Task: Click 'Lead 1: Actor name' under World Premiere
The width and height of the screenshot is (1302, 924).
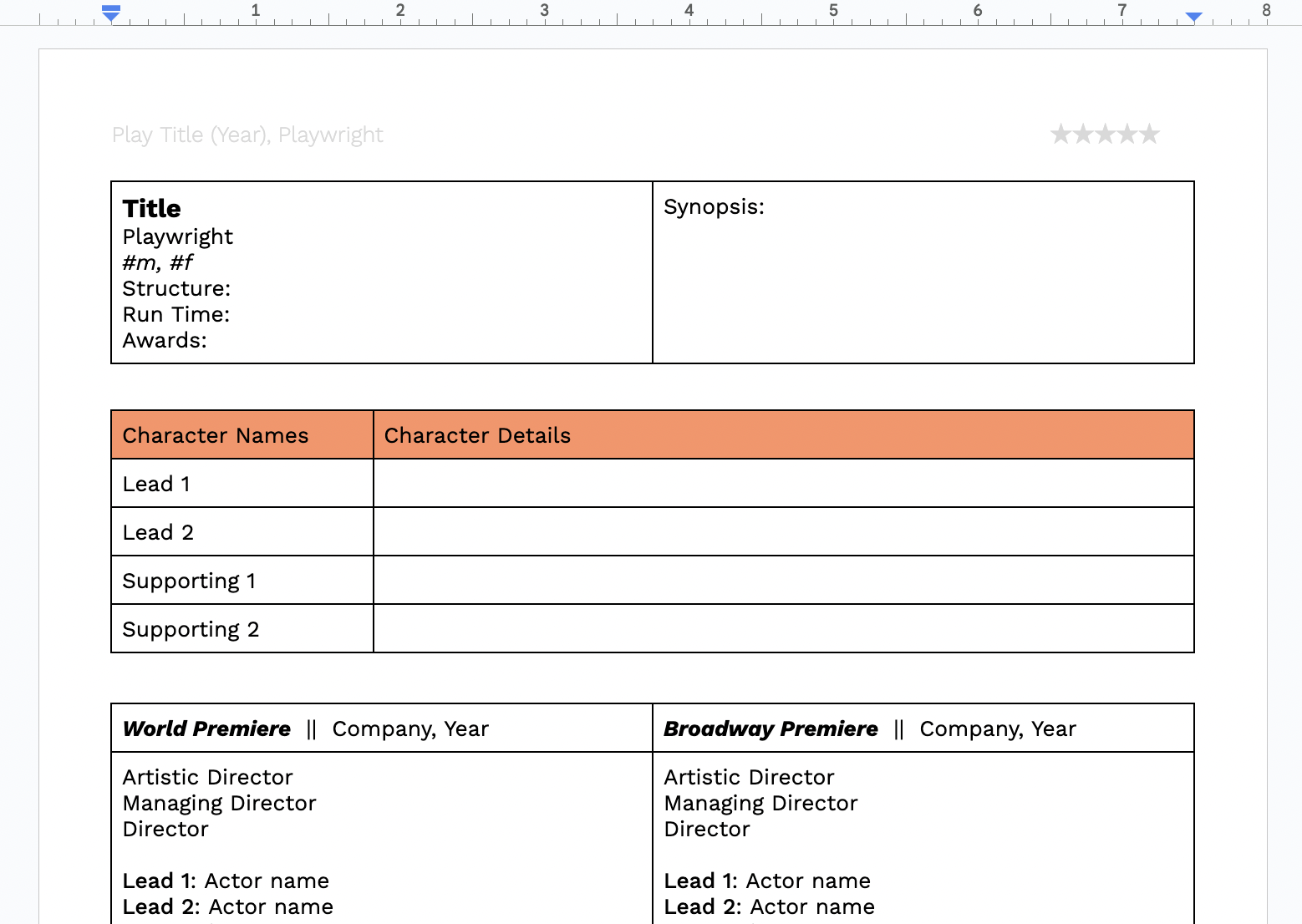Action: click(x=226, y=881)
